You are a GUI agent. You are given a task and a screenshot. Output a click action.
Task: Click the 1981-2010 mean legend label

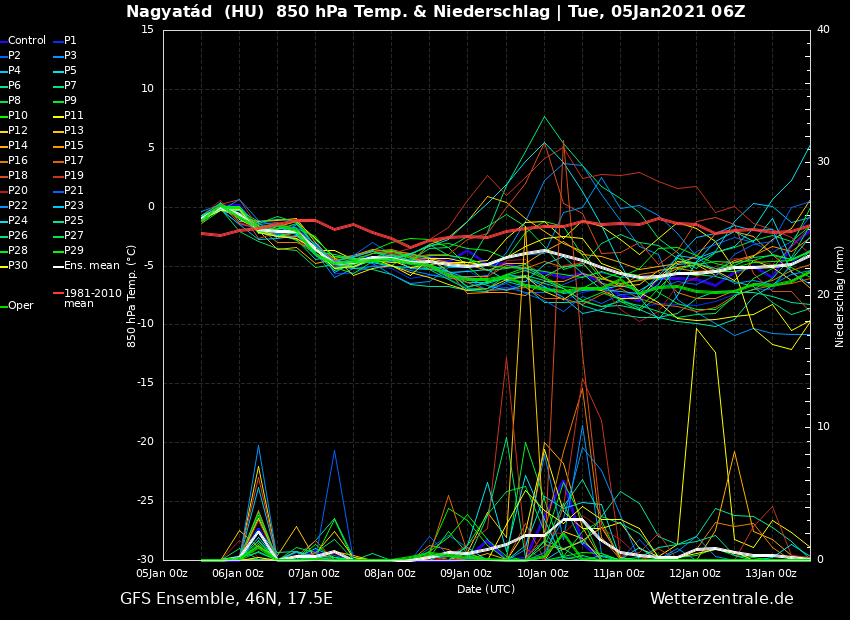click(92, 298)
